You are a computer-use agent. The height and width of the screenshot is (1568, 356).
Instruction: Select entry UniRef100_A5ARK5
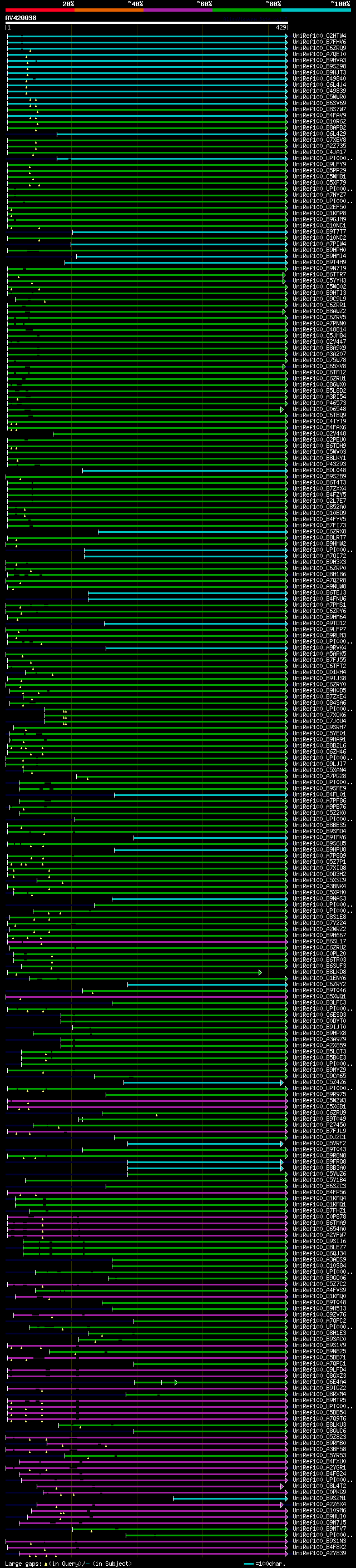click(x=319, y=654)
